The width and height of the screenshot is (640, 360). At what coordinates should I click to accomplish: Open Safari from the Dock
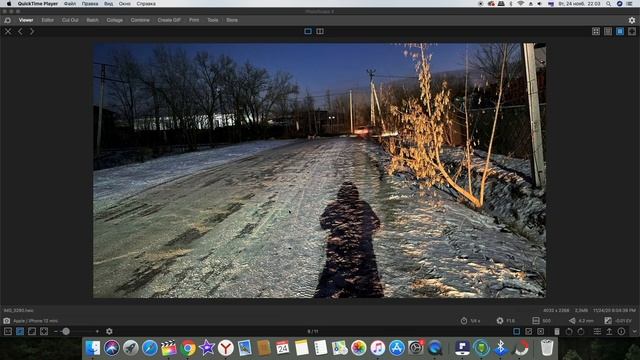click(x=150, y=348)
